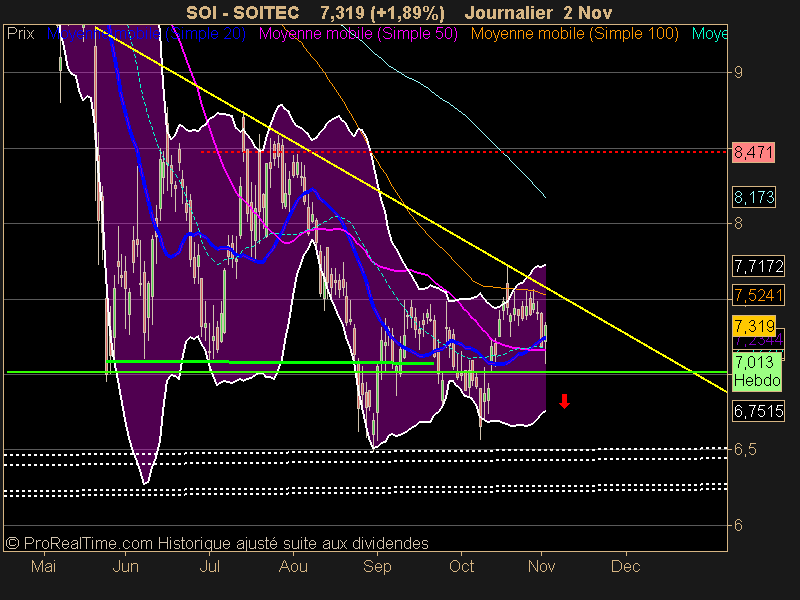Click the red down arrow marker on chart
Screen dimensions: 800x600
(564, 401)
